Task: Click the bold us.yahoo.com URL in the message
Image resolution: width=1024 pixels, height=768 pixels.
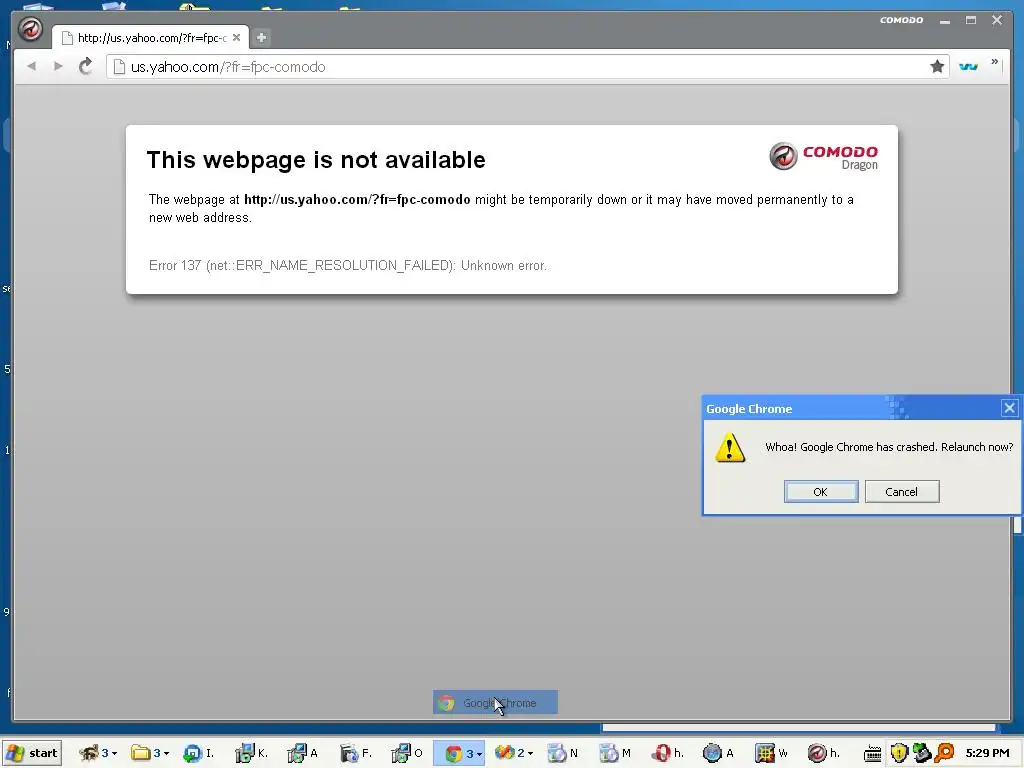Action: (x=357, y=200)
